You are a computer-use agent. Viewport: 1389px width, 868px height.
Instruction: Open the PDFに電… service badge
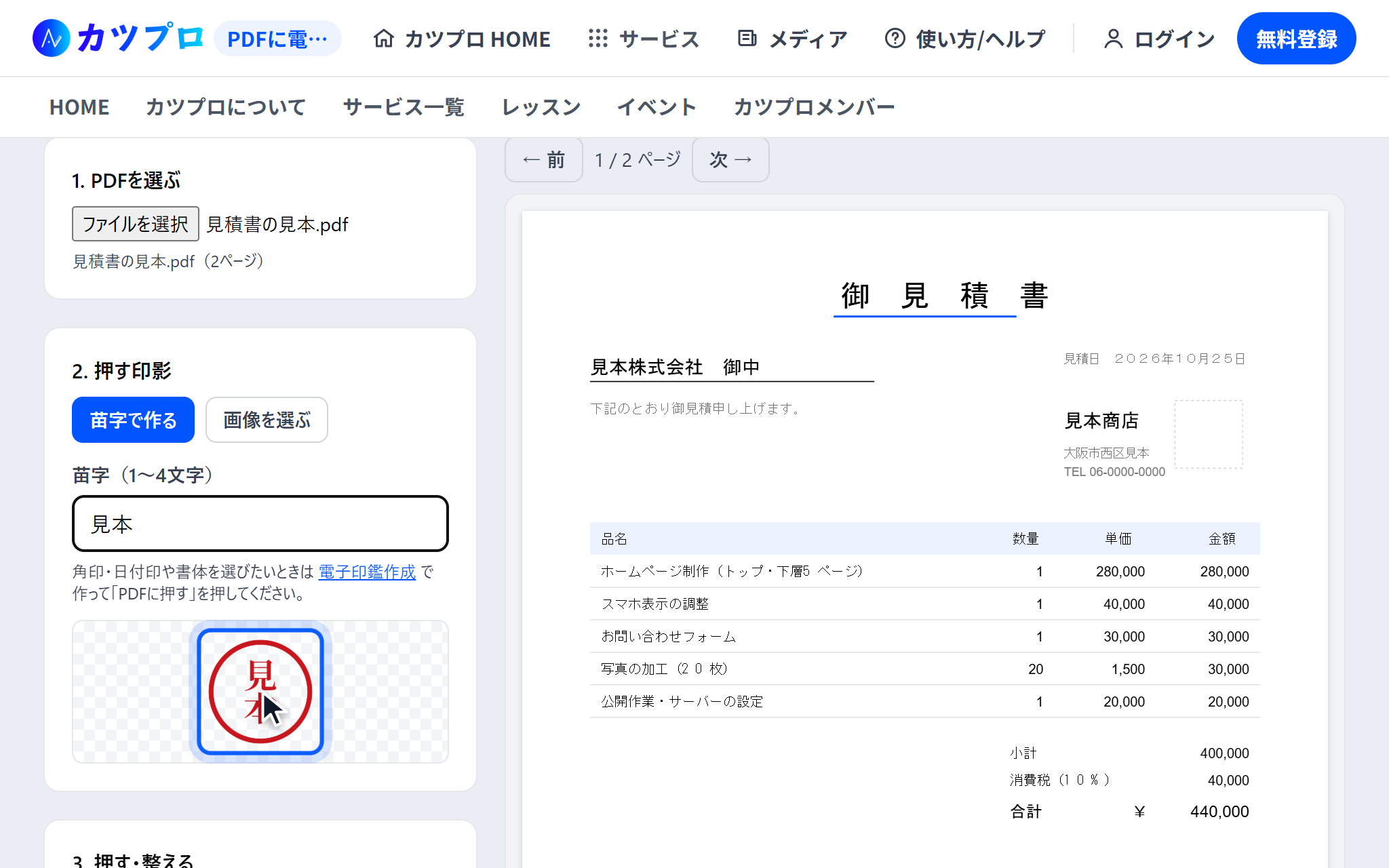coord(277,39)
